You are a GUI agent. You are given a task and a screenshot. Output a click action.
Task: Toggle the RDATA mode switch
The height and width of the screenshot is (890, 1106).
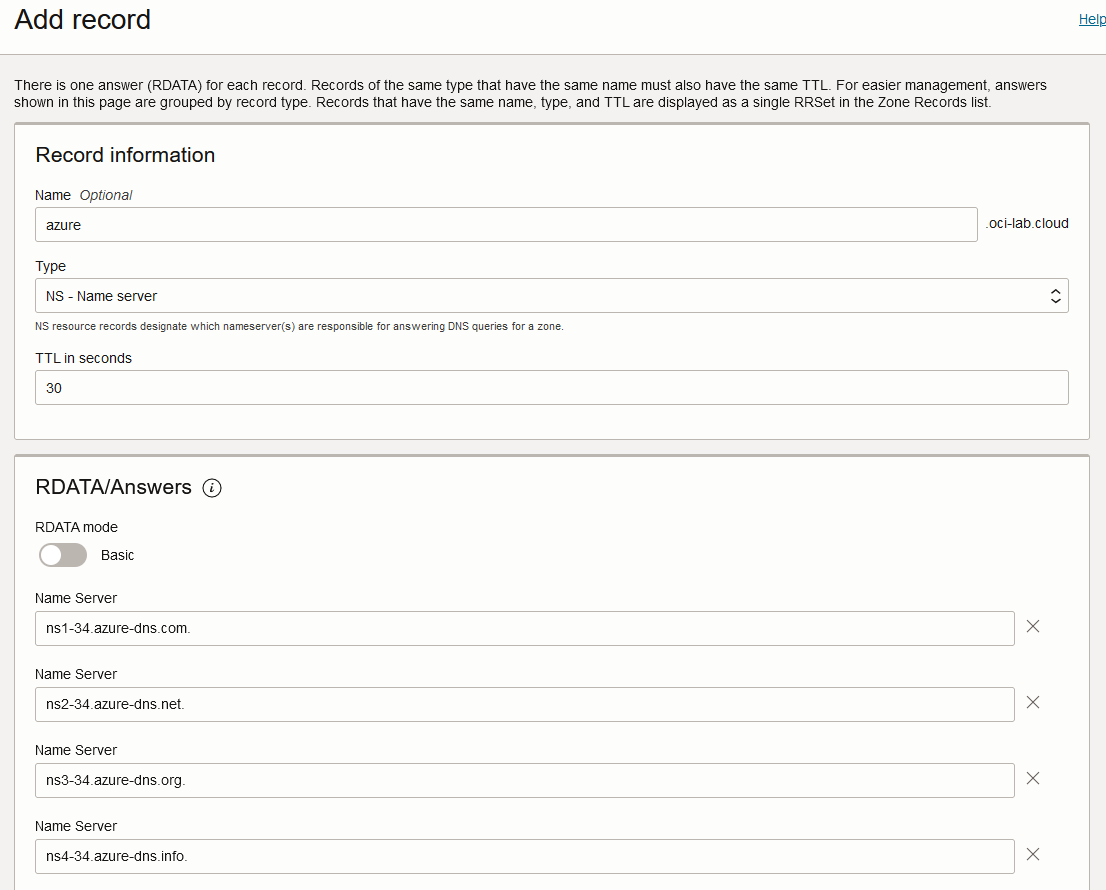click(x=63, y=555)
